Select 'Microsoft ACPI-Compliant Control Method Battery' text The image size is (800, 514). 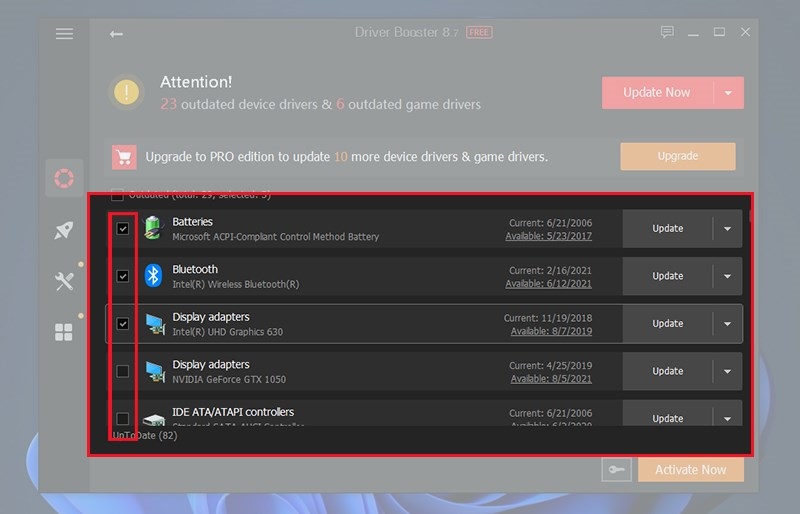click(x=276, y=237)
